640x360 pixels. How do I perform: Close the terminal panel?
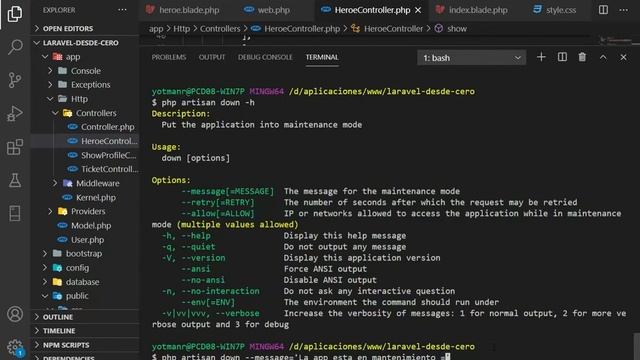[623, 57]
